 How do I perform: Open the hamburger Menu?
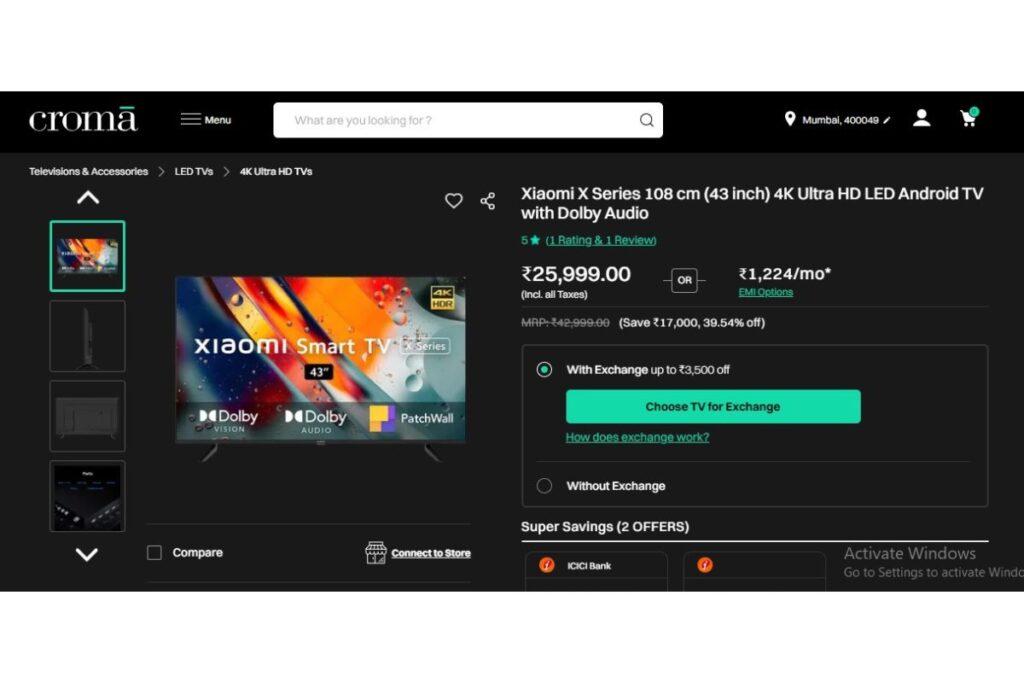click(x=206, y=119)
